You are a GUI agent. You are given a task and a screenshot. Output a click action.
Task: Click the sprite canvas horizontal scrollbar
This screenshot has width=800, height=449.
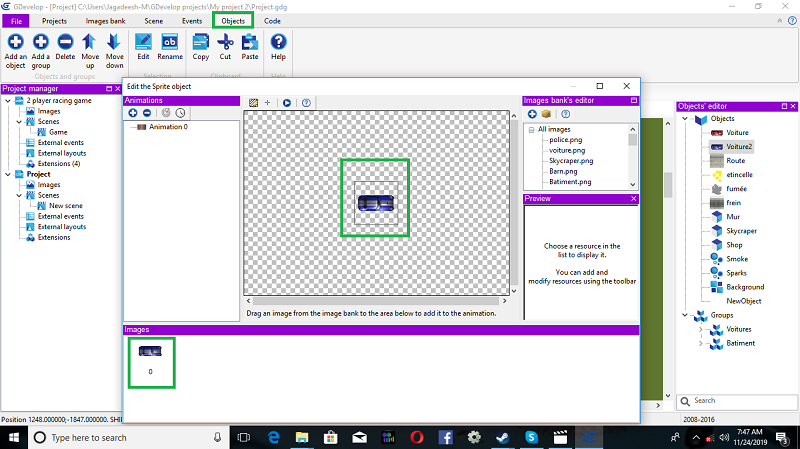click(376, 301)
